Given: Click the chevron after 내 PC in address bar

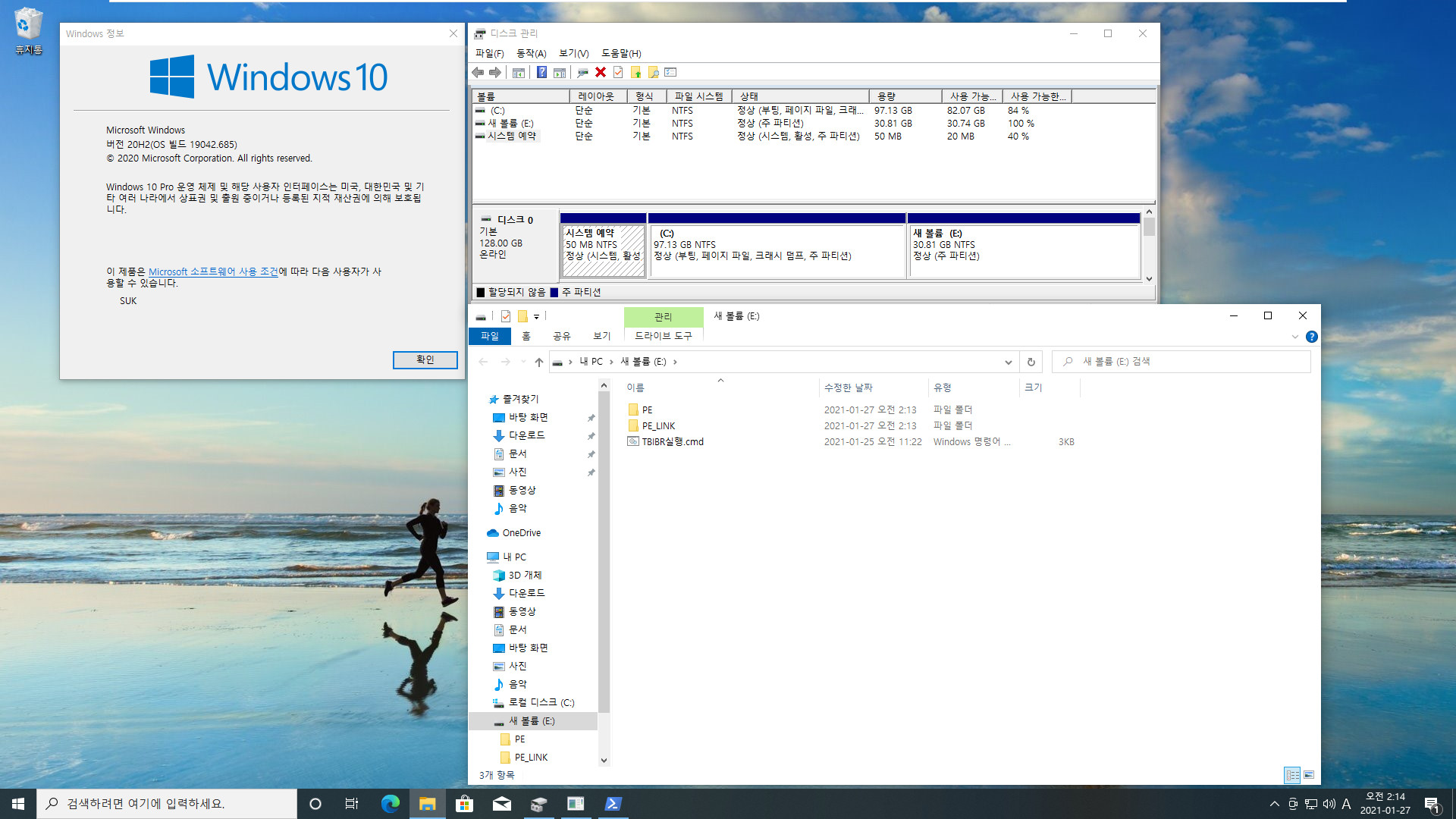Looking at the screenshot, I should (611, 362).
